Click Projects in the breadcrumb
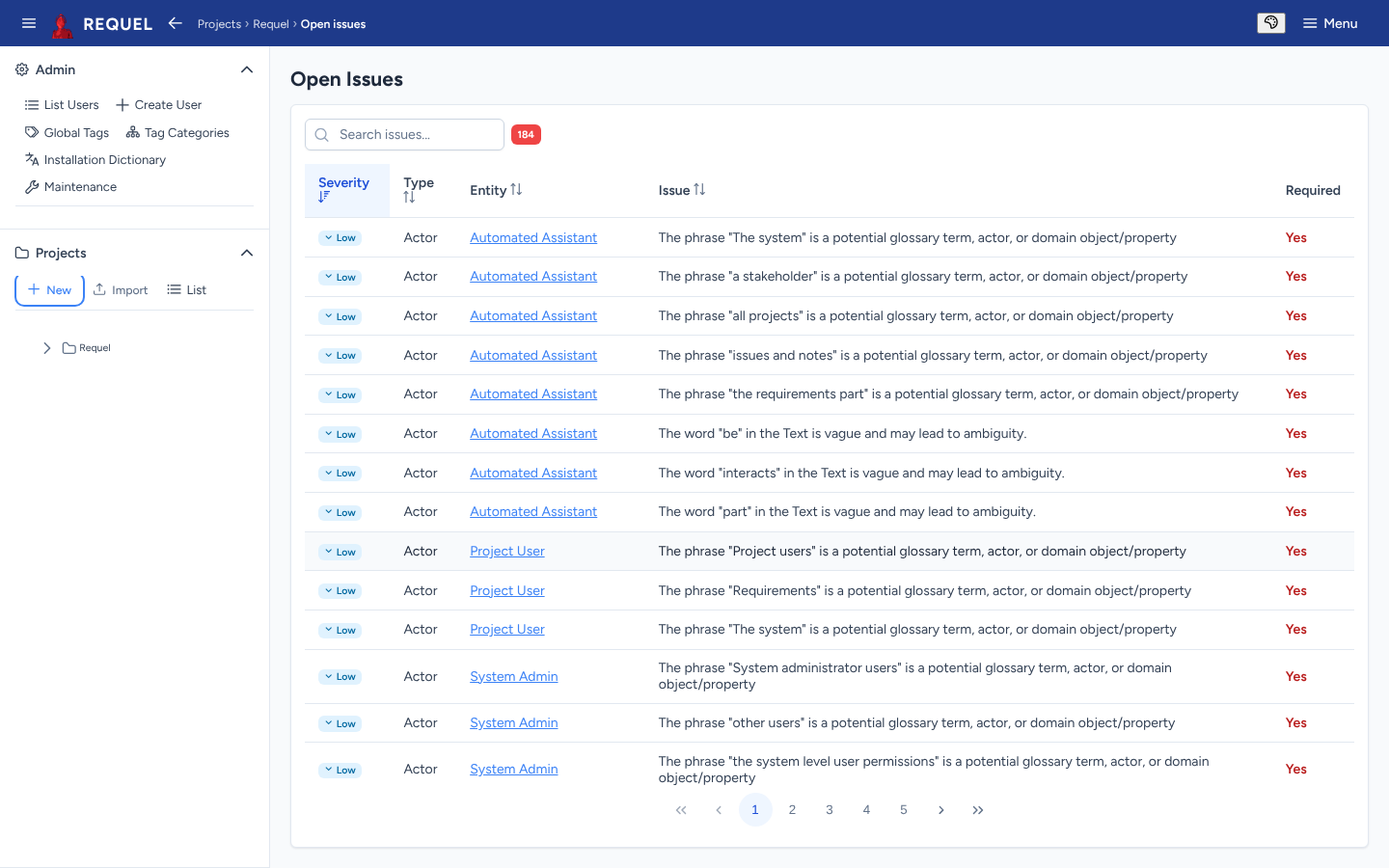The image size is (1389, 868). (x=219, y=24)
